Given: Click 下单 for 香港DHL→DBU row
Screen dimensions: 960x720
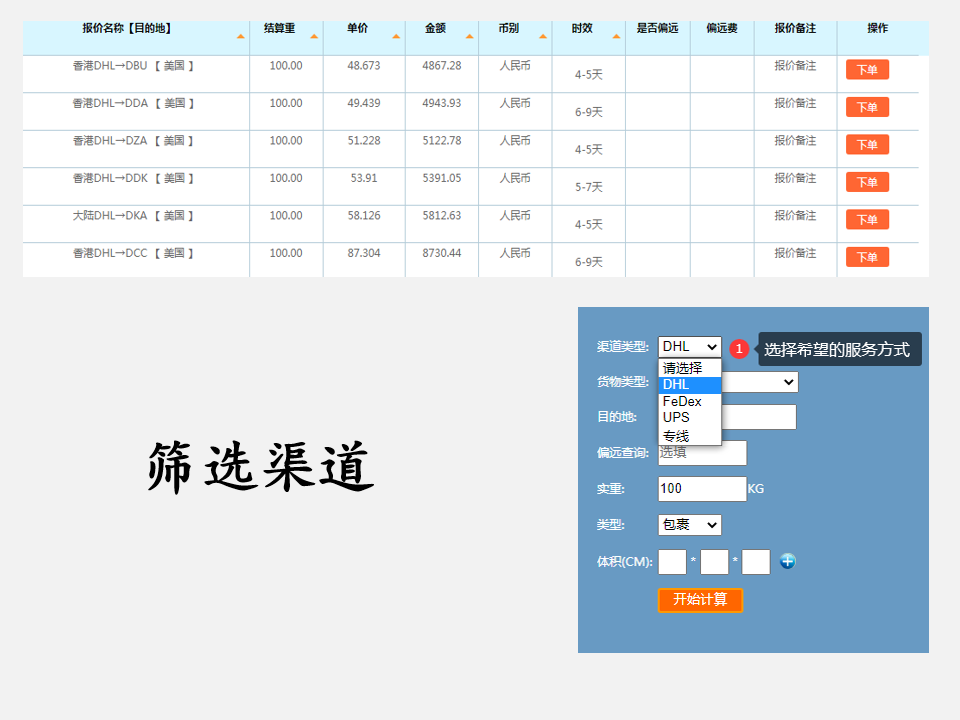Looking at the screenshot, I should click(x=867, y=70).
